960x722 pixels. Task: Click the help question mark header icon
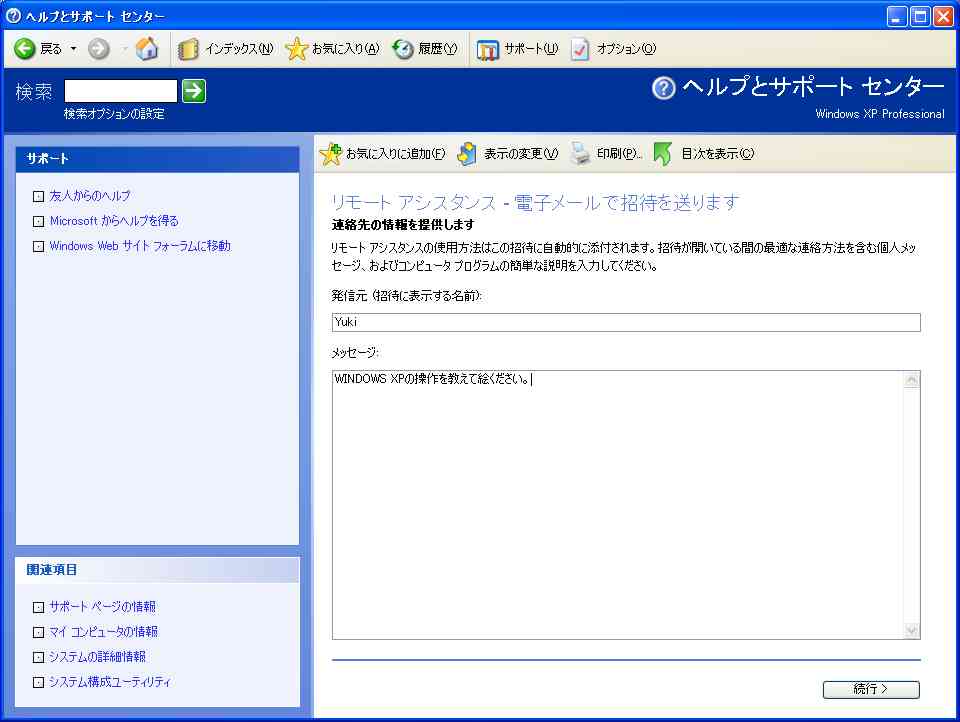(x=664, y=88)
